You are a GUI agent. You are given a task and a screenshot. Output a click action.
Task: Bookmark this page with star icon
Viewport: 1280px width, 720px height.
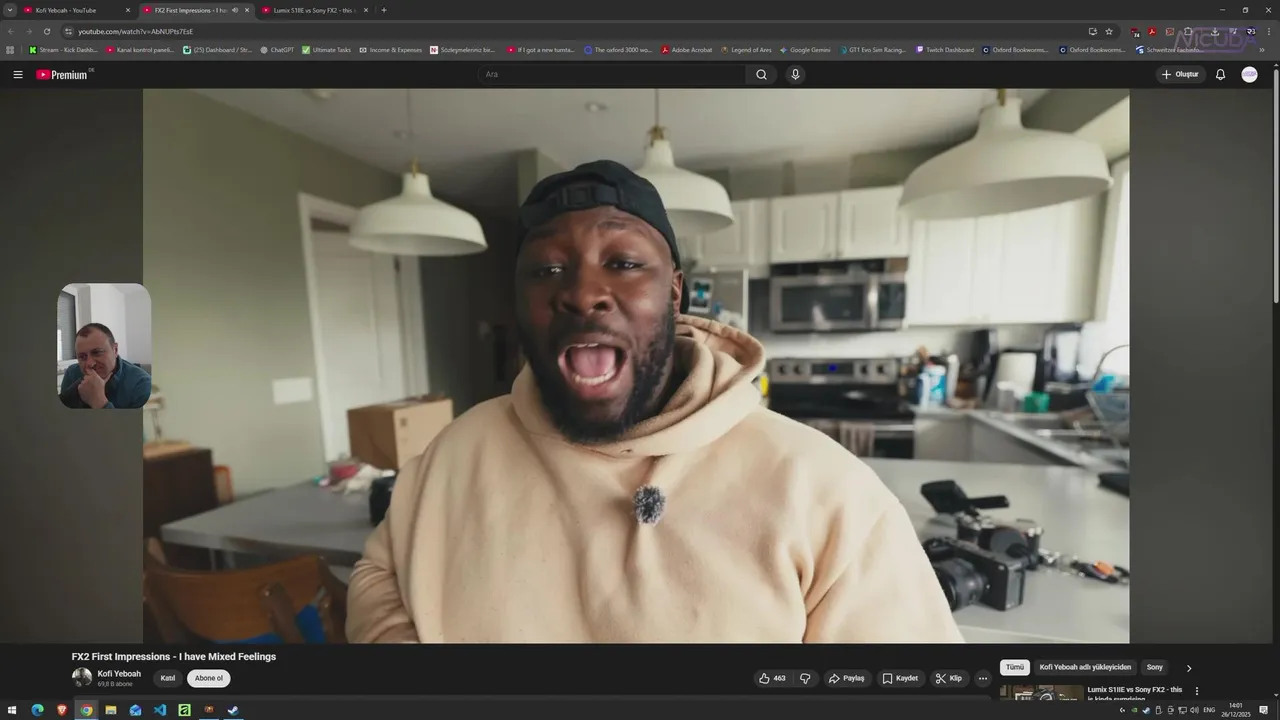[1109, 31]
